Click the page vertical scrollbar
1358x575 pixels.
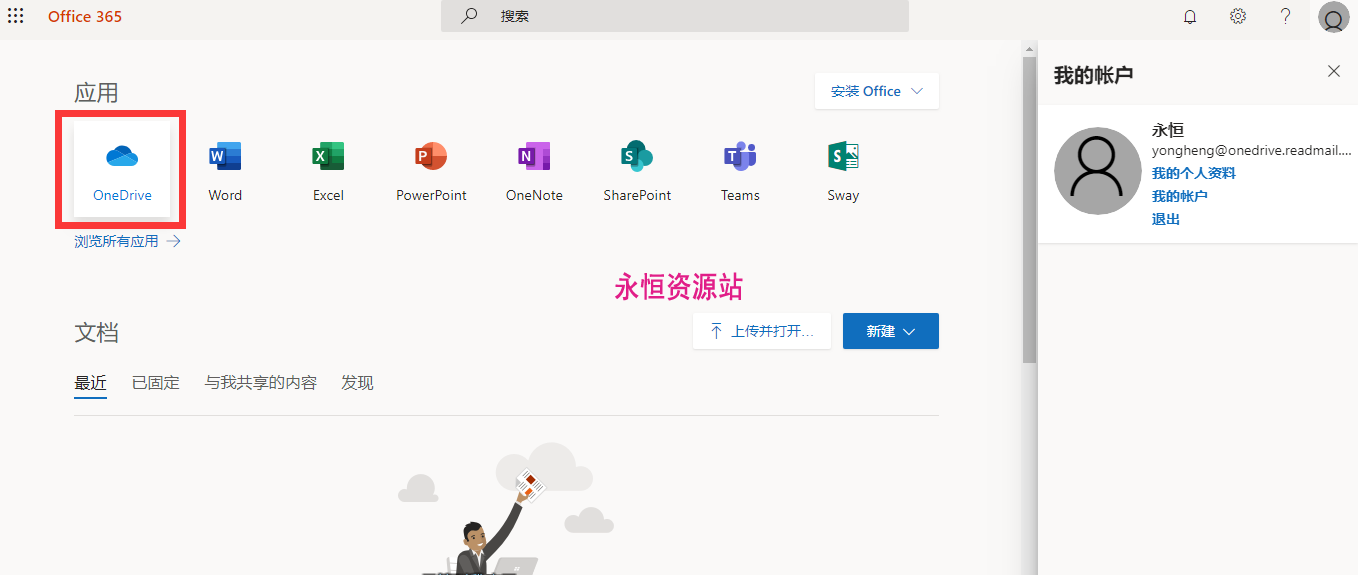pos(1030,210)
